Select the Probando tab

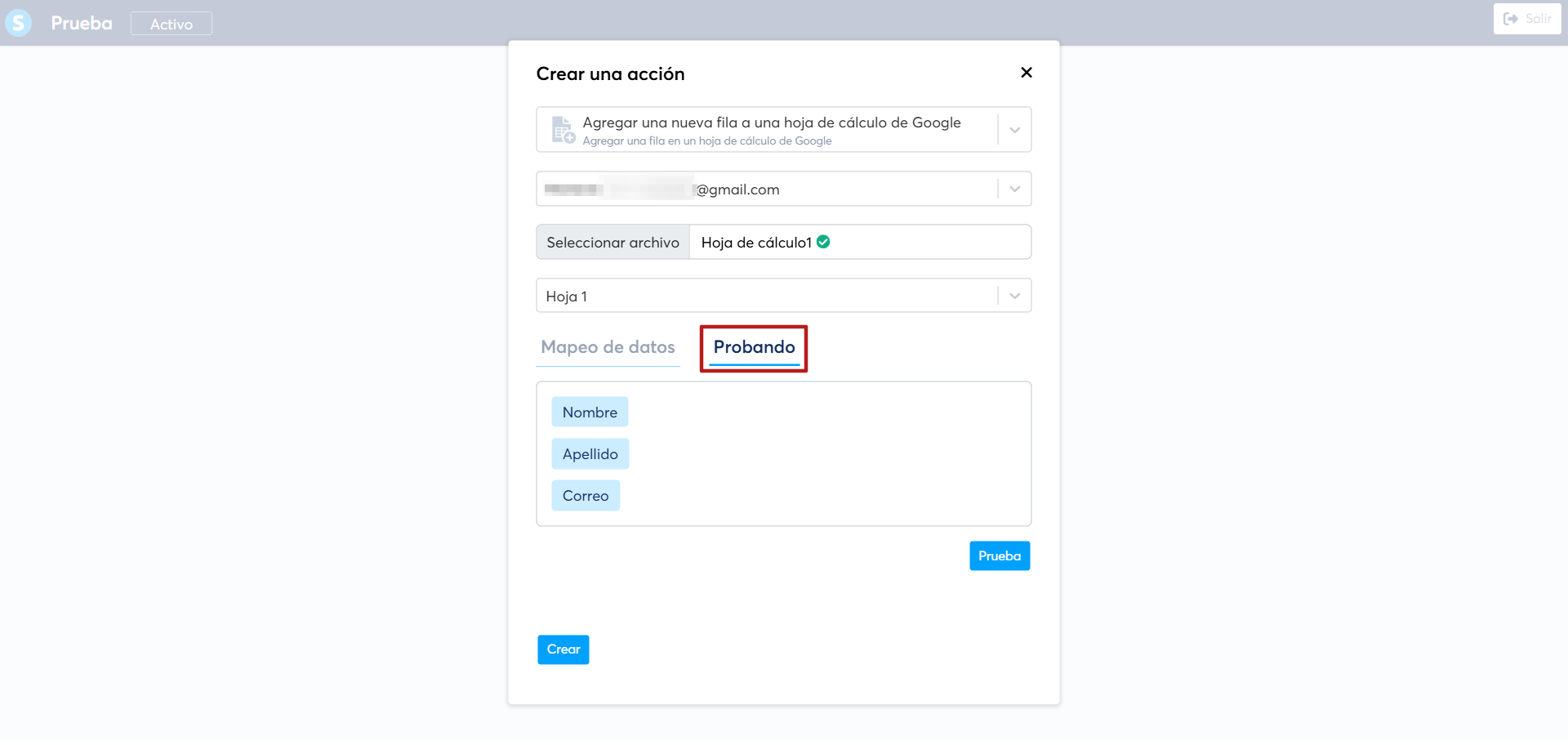(754, 347)
